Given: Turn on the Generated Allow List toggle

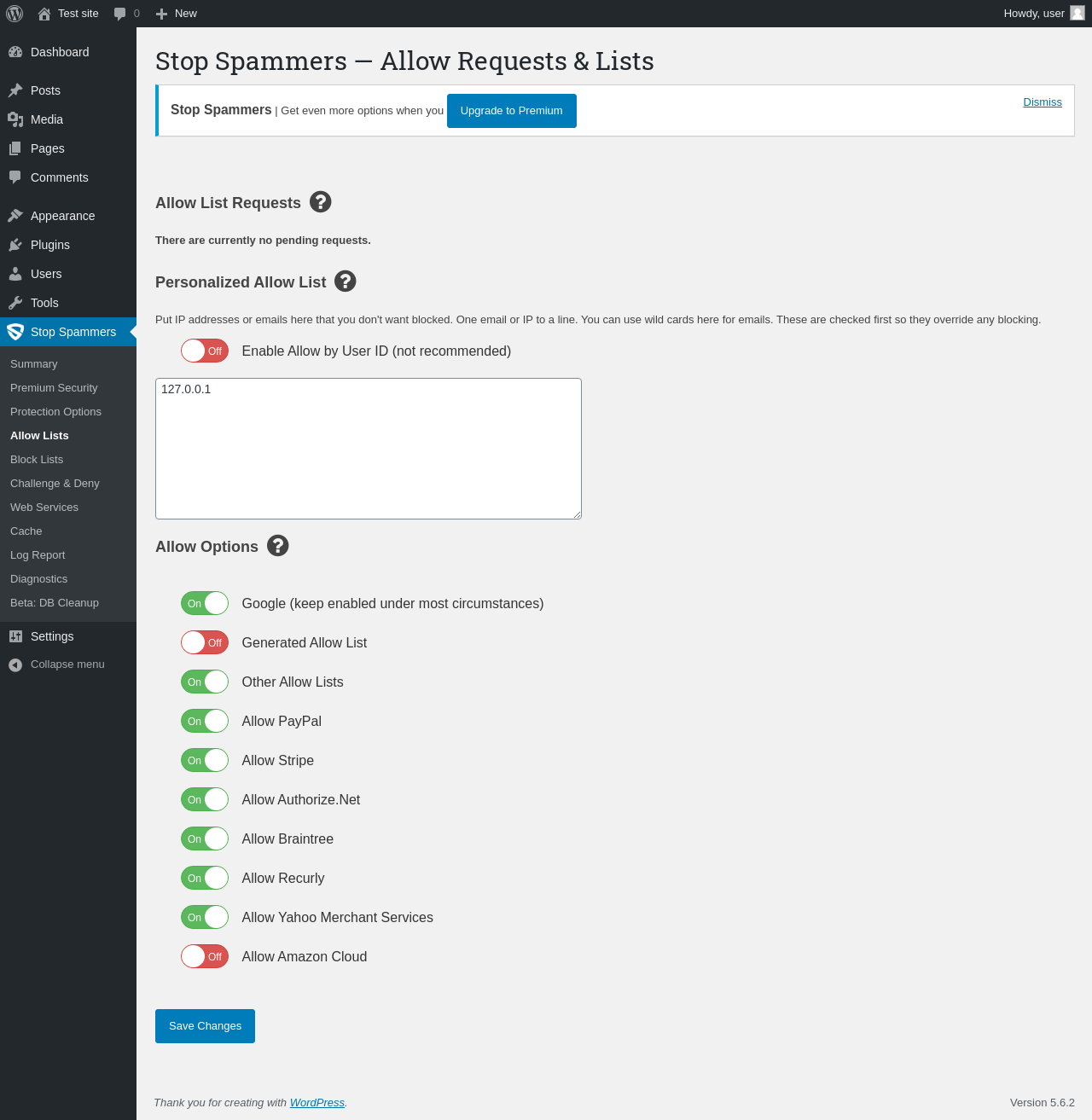Looking at the screenshot, I should click(205, 642).
